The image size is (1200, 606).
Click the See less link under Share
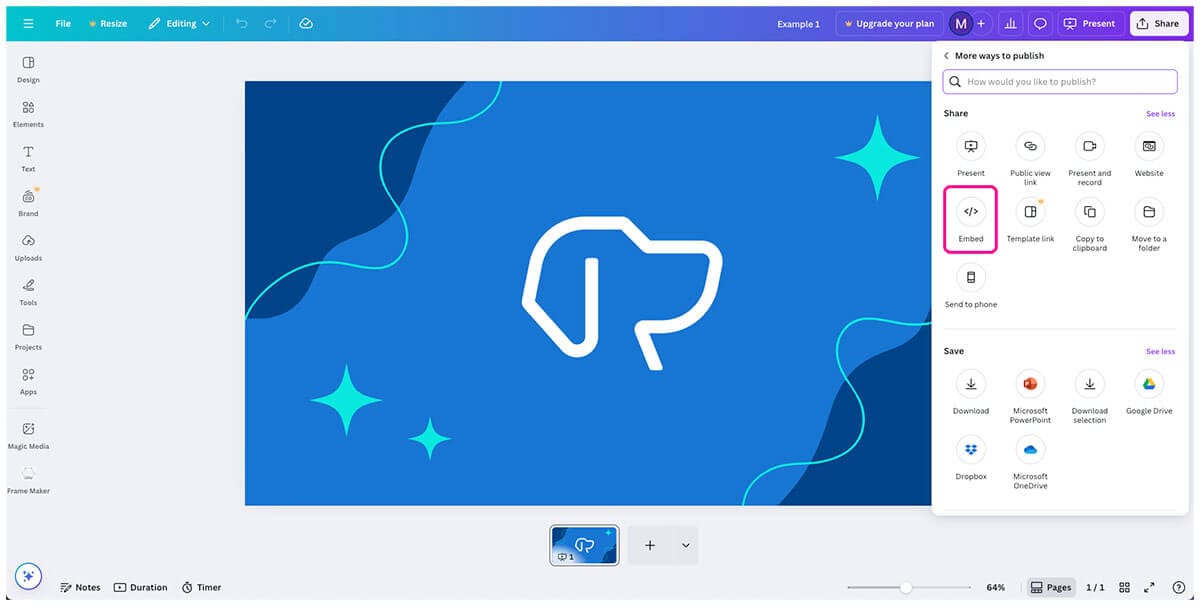point(1160,113)
